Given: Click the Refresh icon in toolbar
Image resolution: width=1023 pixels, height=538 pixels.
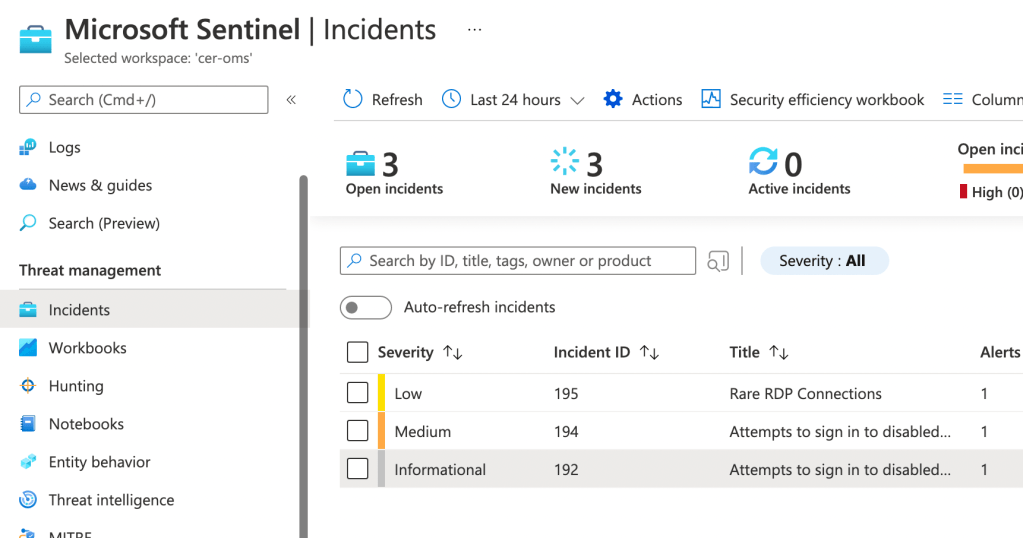Looking at the screenshot, I should tap(352, 99).
